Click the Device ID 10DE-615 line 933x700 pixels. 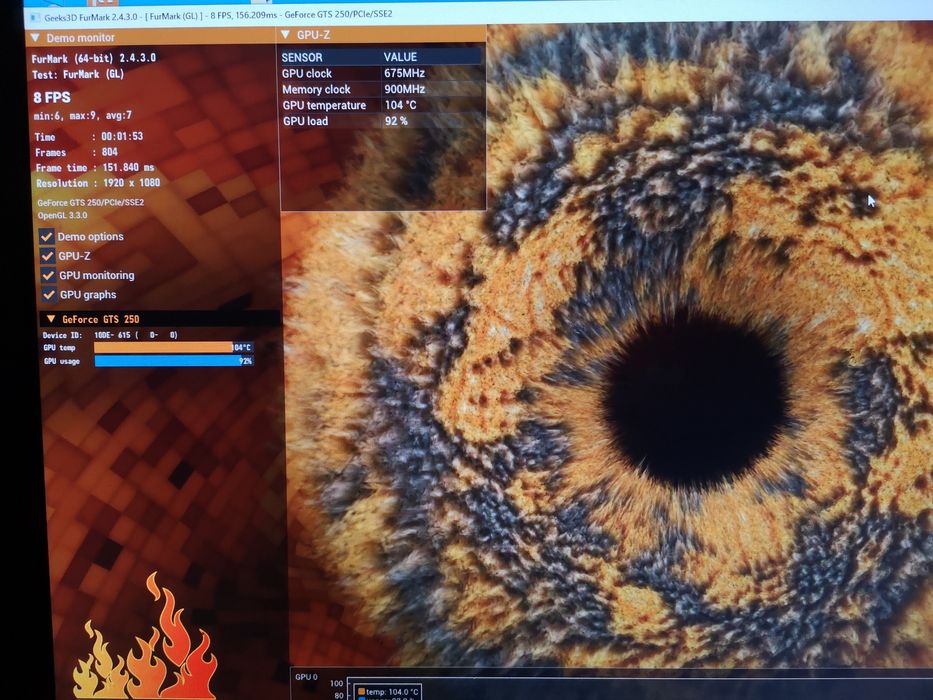pos(110,335)
